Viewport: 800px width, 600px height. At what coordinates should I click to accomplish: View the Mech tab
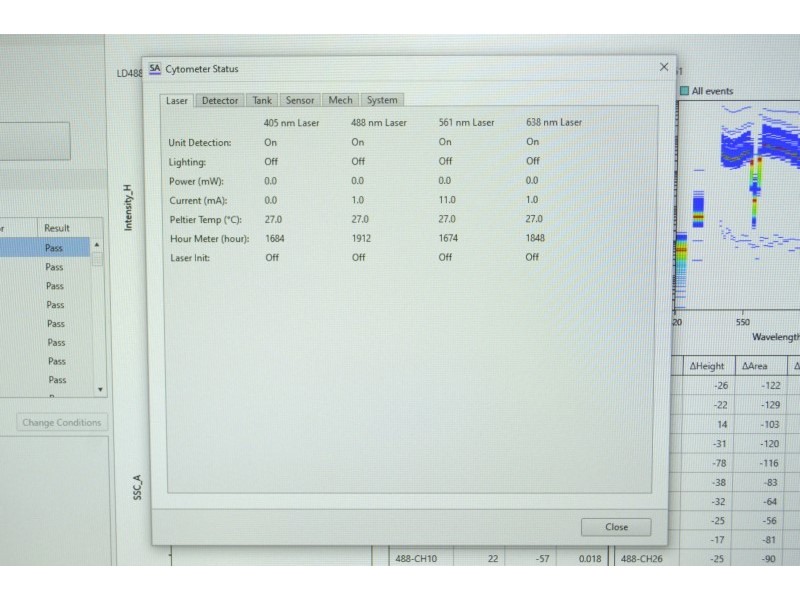point(340,100)
